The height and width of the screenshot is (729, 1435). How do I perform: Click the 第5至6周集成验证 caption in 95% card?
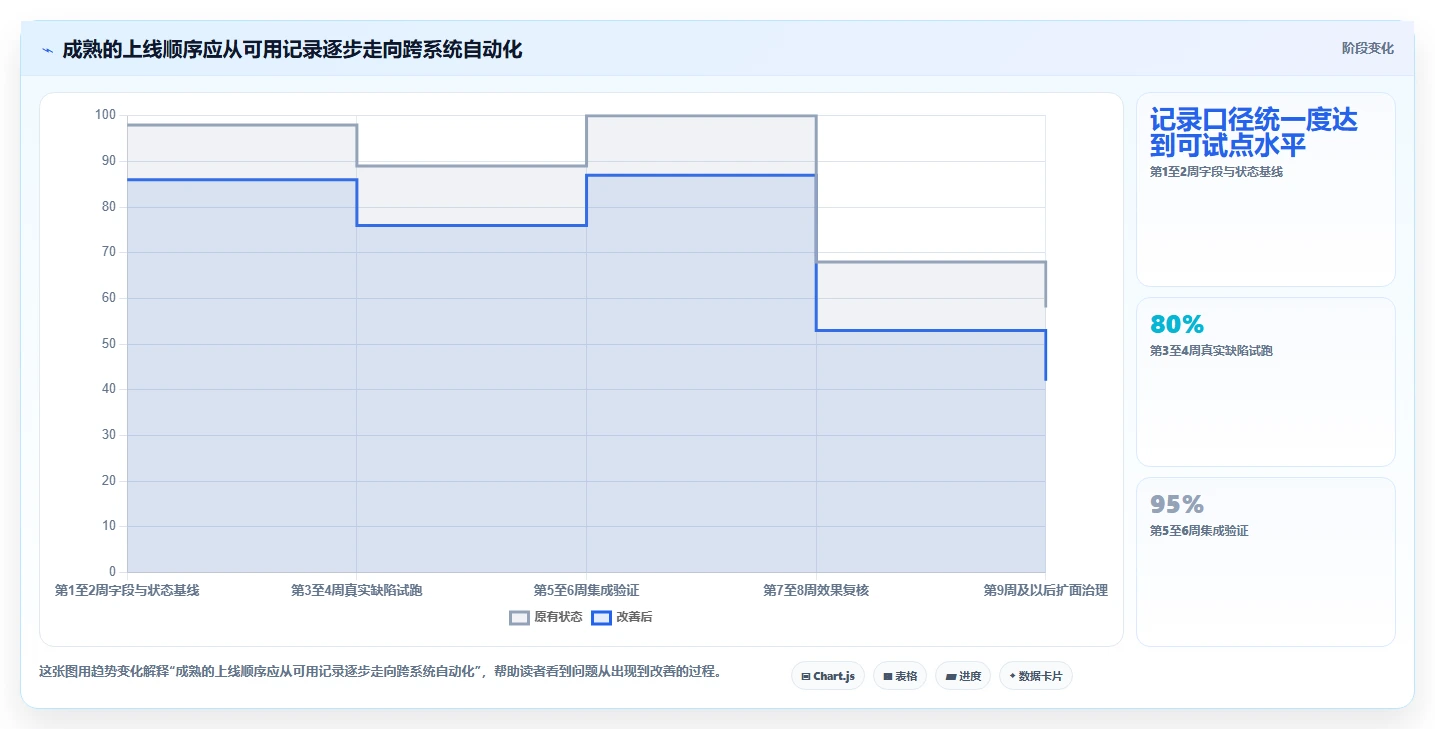[x=1199, y=531]
